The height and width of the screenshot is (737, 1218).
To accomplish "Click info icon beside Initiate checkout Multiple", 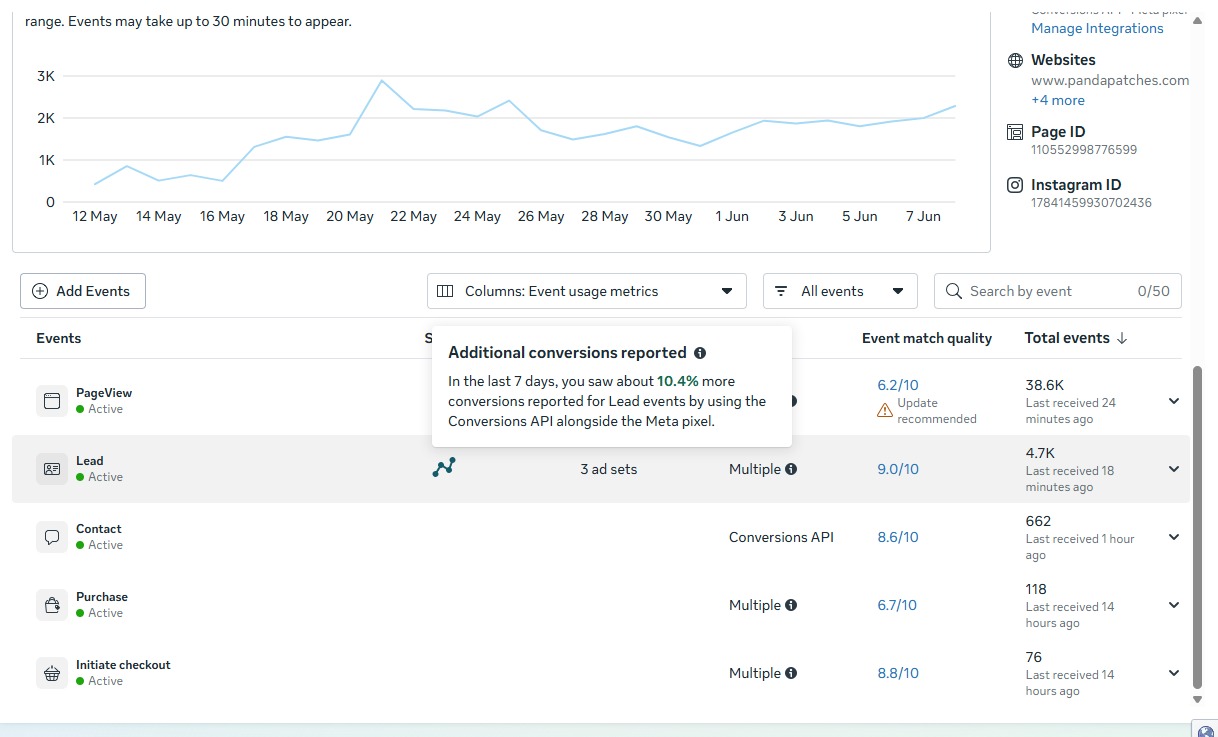I will [791, 673].
